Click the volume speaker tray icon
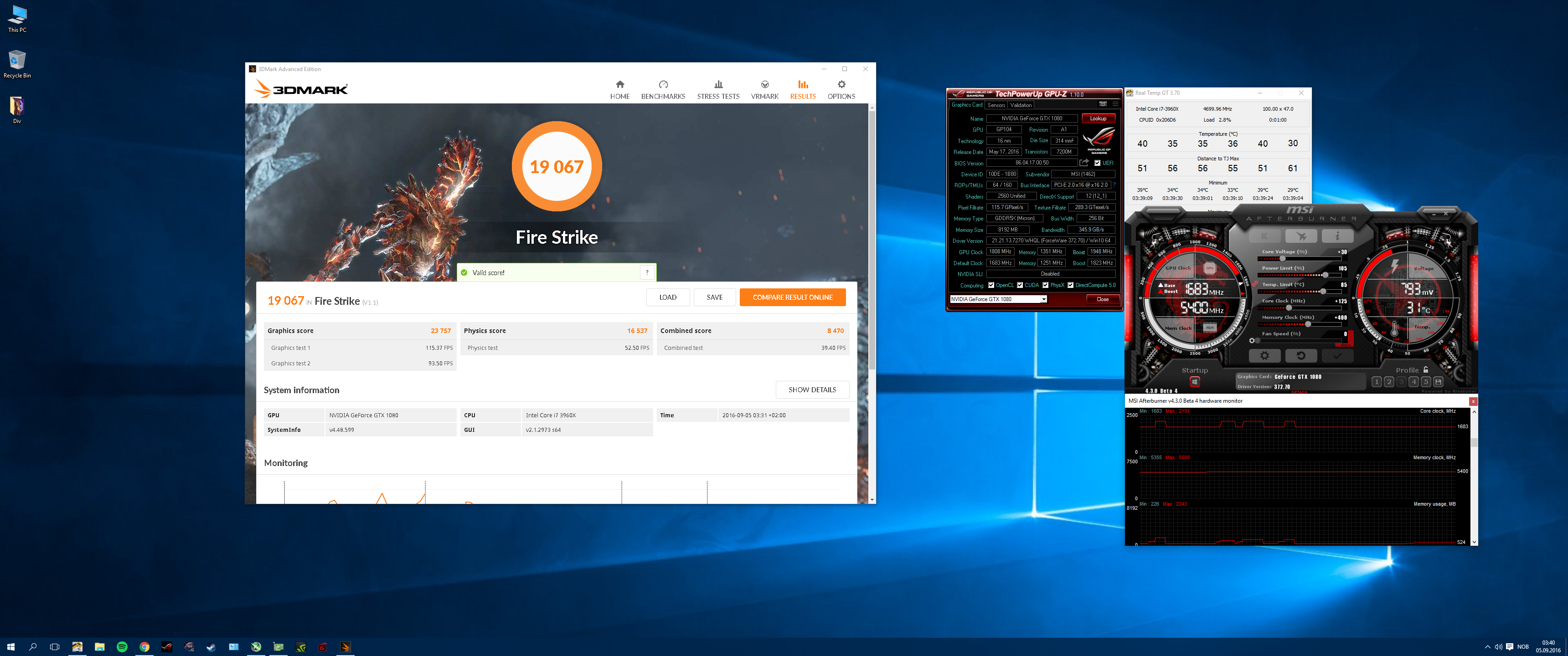The height and width of the screenshot is (656, 1568). pyautogui.click(x=1498, y=647)
